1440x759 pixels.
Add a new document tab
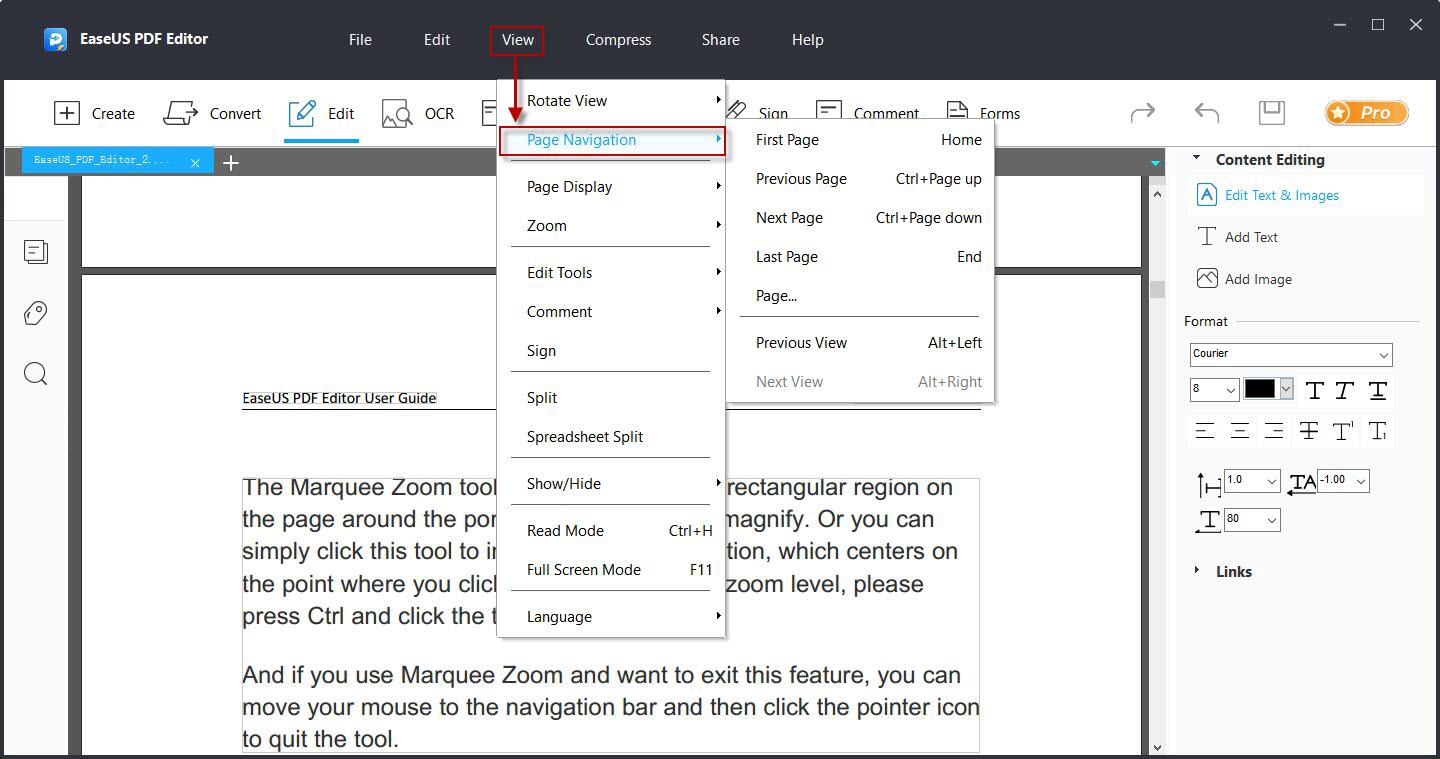231,162
